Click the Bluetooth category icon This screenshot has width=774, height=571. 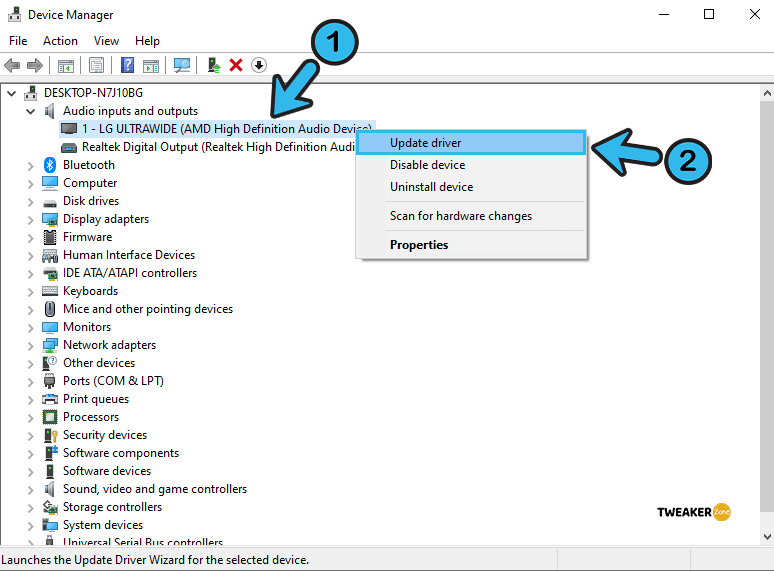click(x=50, y=165)
